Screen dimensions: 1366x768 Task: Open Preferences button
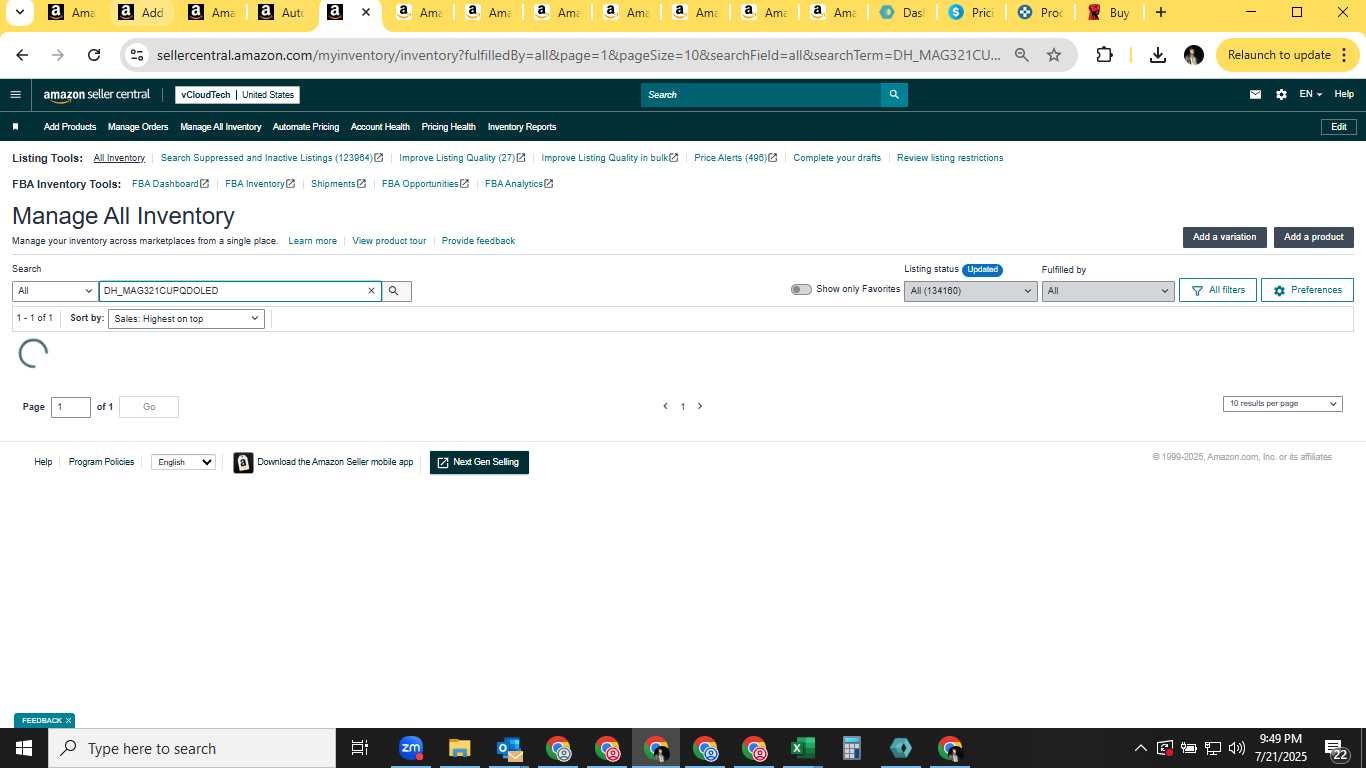(x=1307, y=290)
